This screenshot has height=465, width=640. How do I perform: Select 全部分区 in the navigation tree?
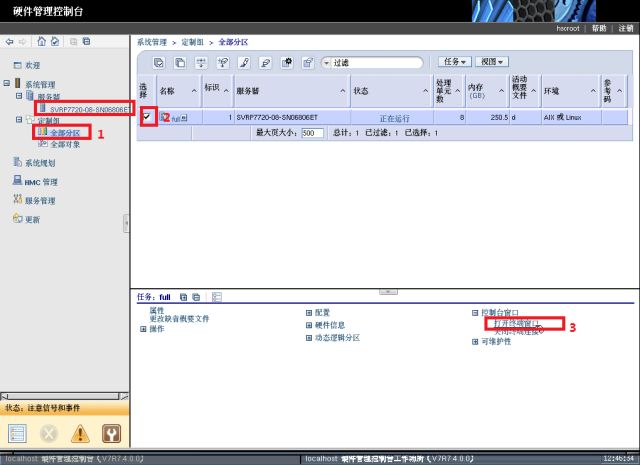[x=65, y=133]
